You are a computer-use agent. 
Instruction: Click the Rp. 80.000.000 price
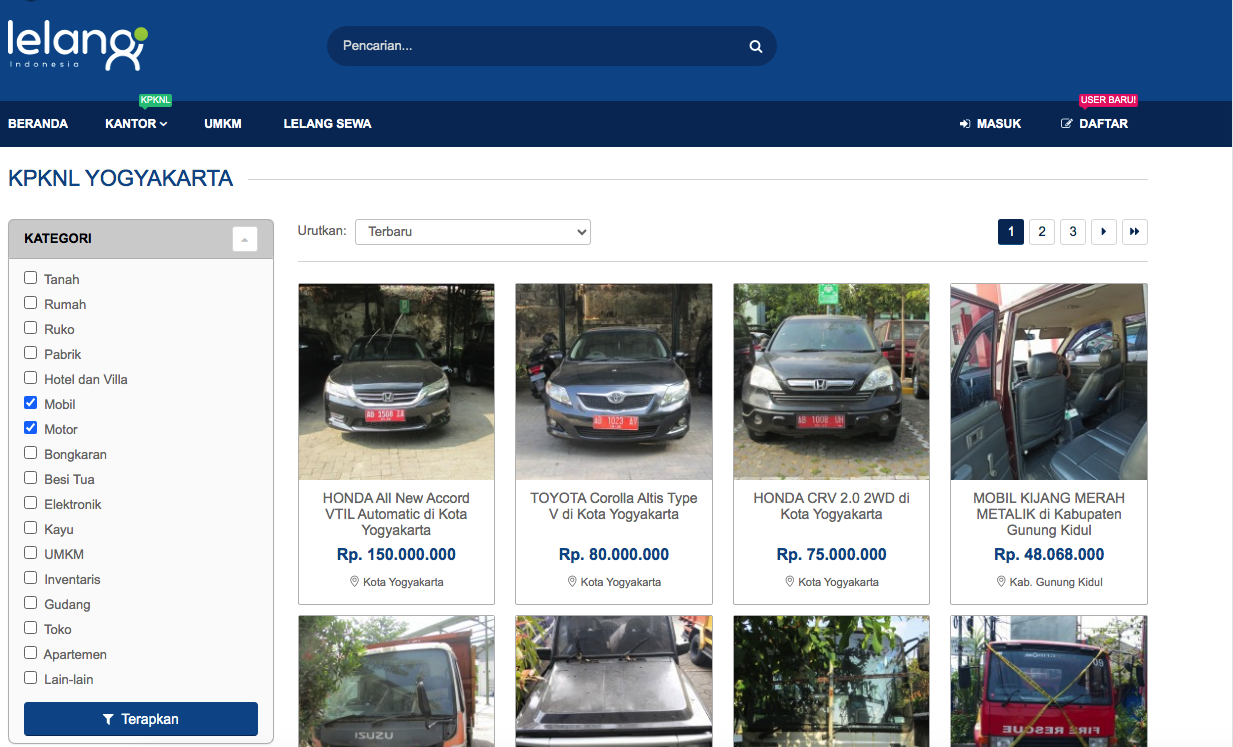pos(614,555)
